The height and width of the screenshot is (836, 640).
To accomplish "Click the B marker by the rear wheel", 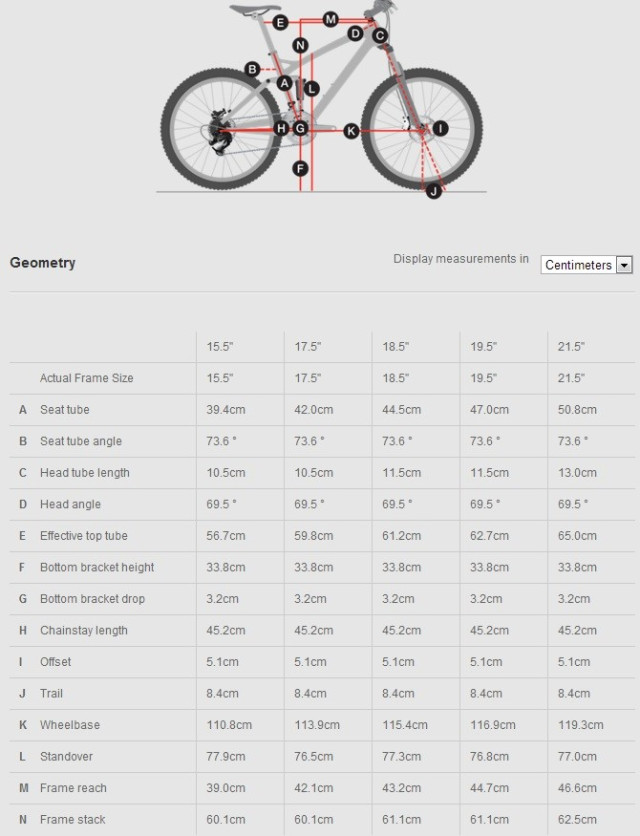I will pyautogui.click(x=252, y=69).
